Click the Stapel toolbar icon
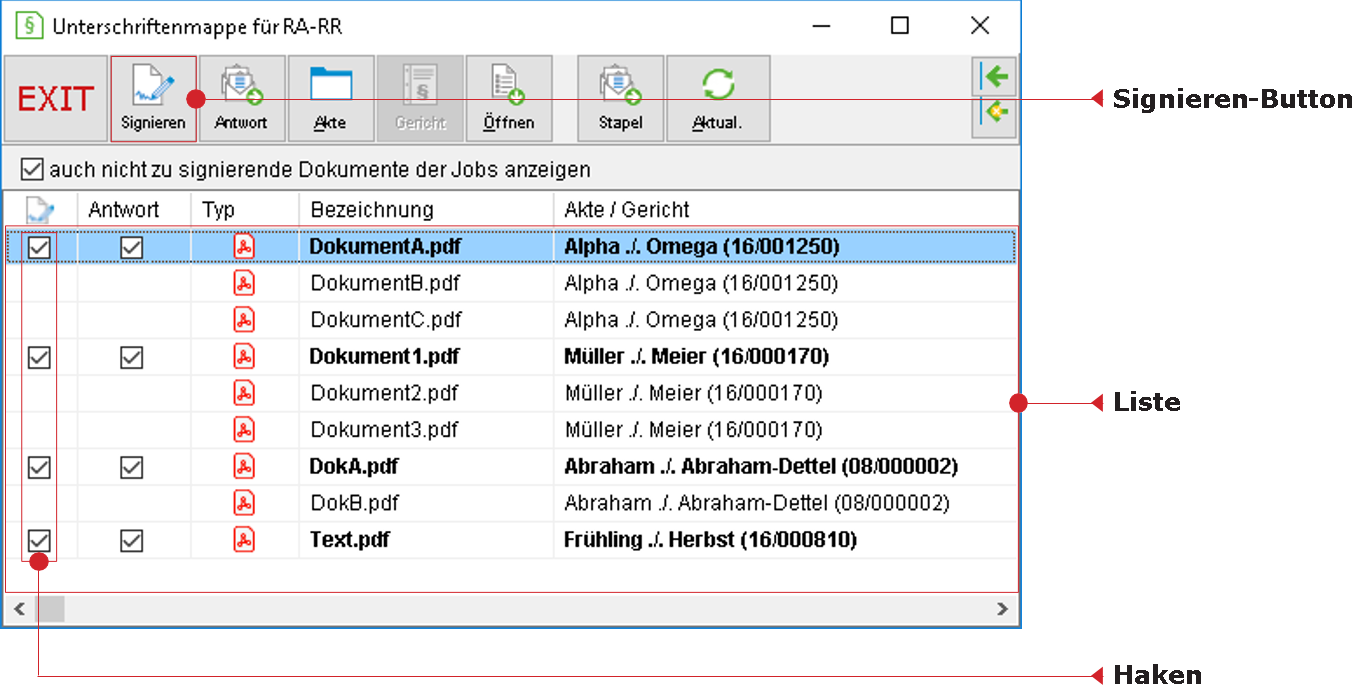 [x=620, y=99]
